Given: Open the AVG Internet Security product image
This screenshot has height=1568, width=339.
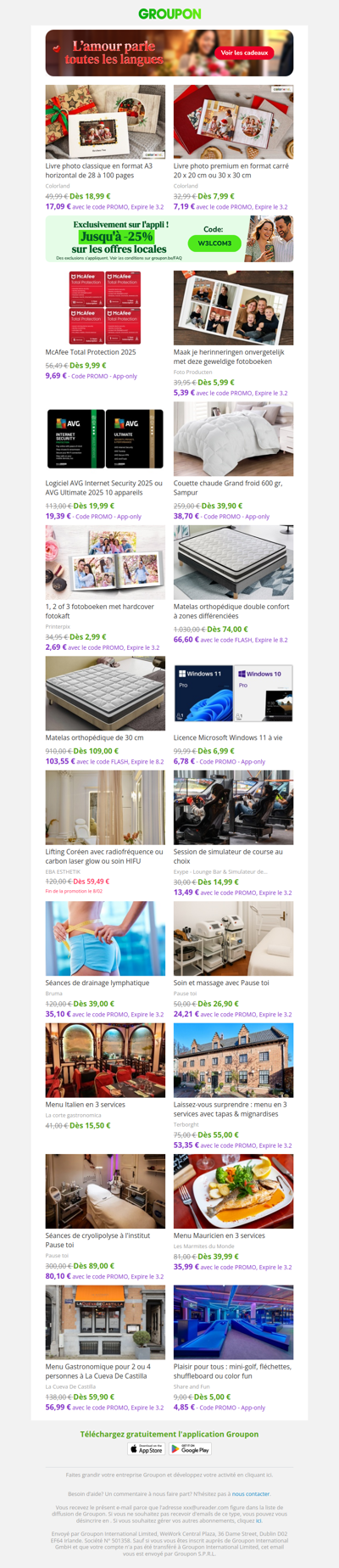Looking at the screenshot, I should tap(105, 439).
